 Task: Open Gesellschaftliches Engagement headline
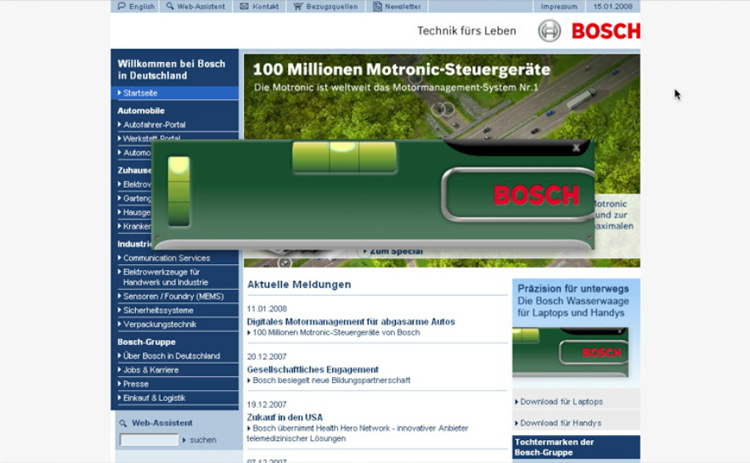pyautogui.click(x=313, y=370)
